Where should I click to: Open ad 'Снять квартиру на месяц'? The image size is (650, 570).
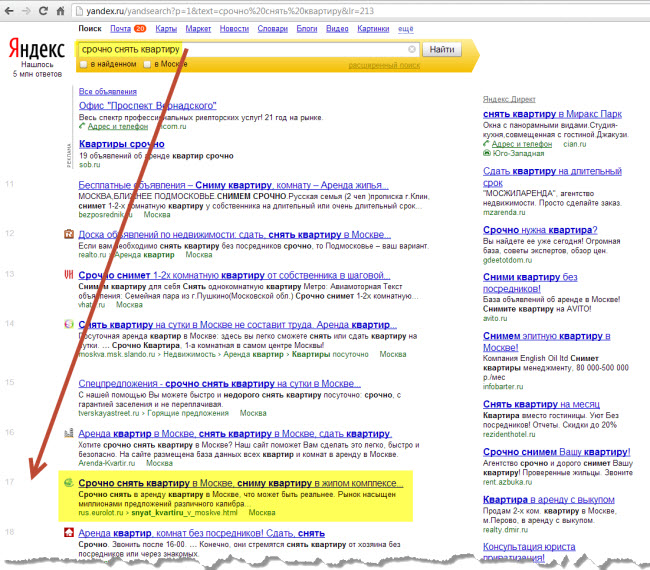(541, 404)
